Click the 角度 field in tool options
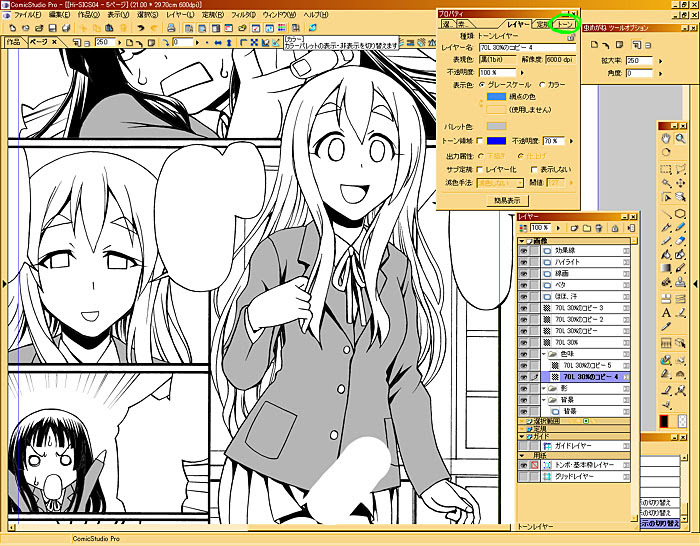Screen dimensions: 700x546 pyautogui.click(x=639, y=73)
